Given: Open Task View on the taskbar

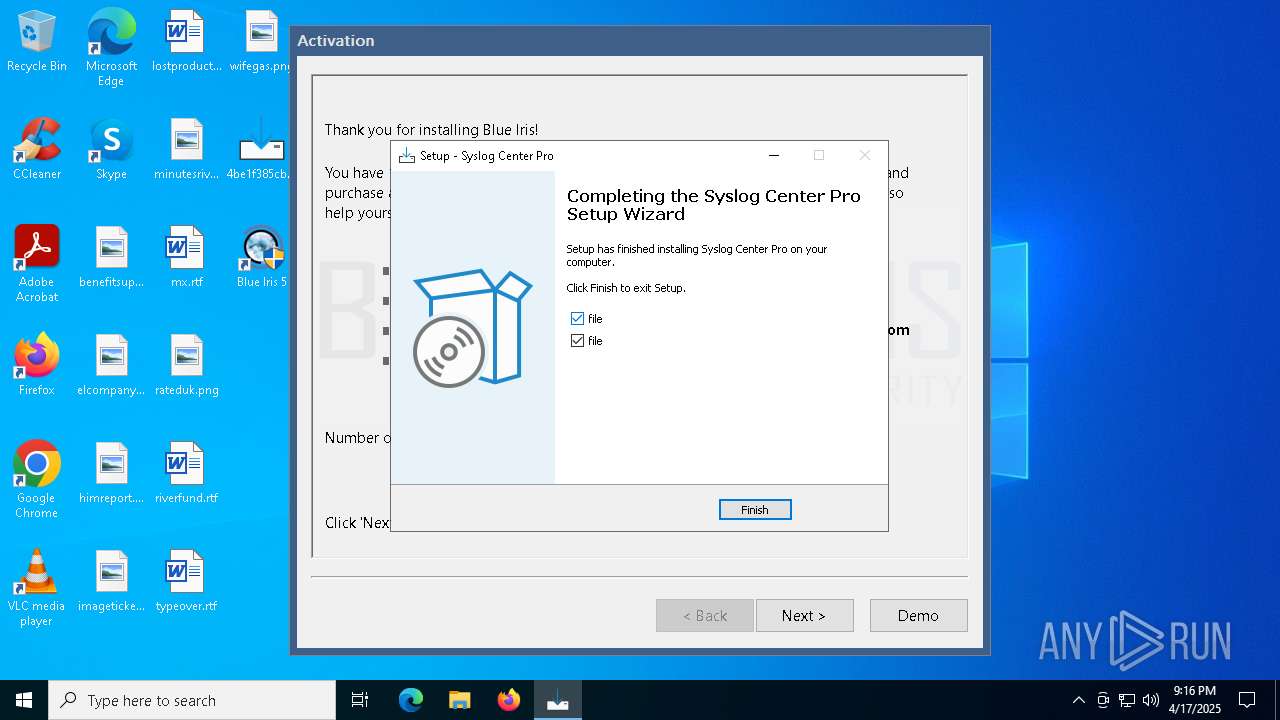Looking at the screenshot, I should click(360, 700).
